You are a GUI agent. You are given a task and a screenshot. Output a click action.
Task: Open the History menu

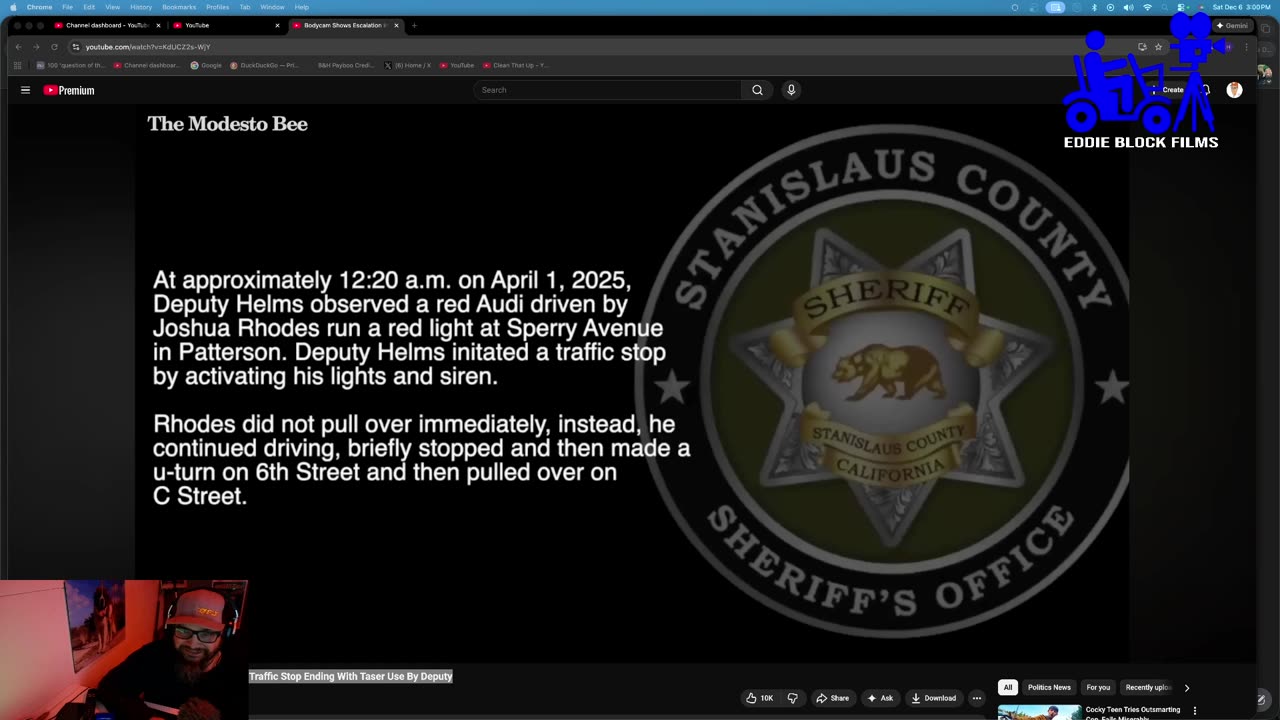coord(141,7)
